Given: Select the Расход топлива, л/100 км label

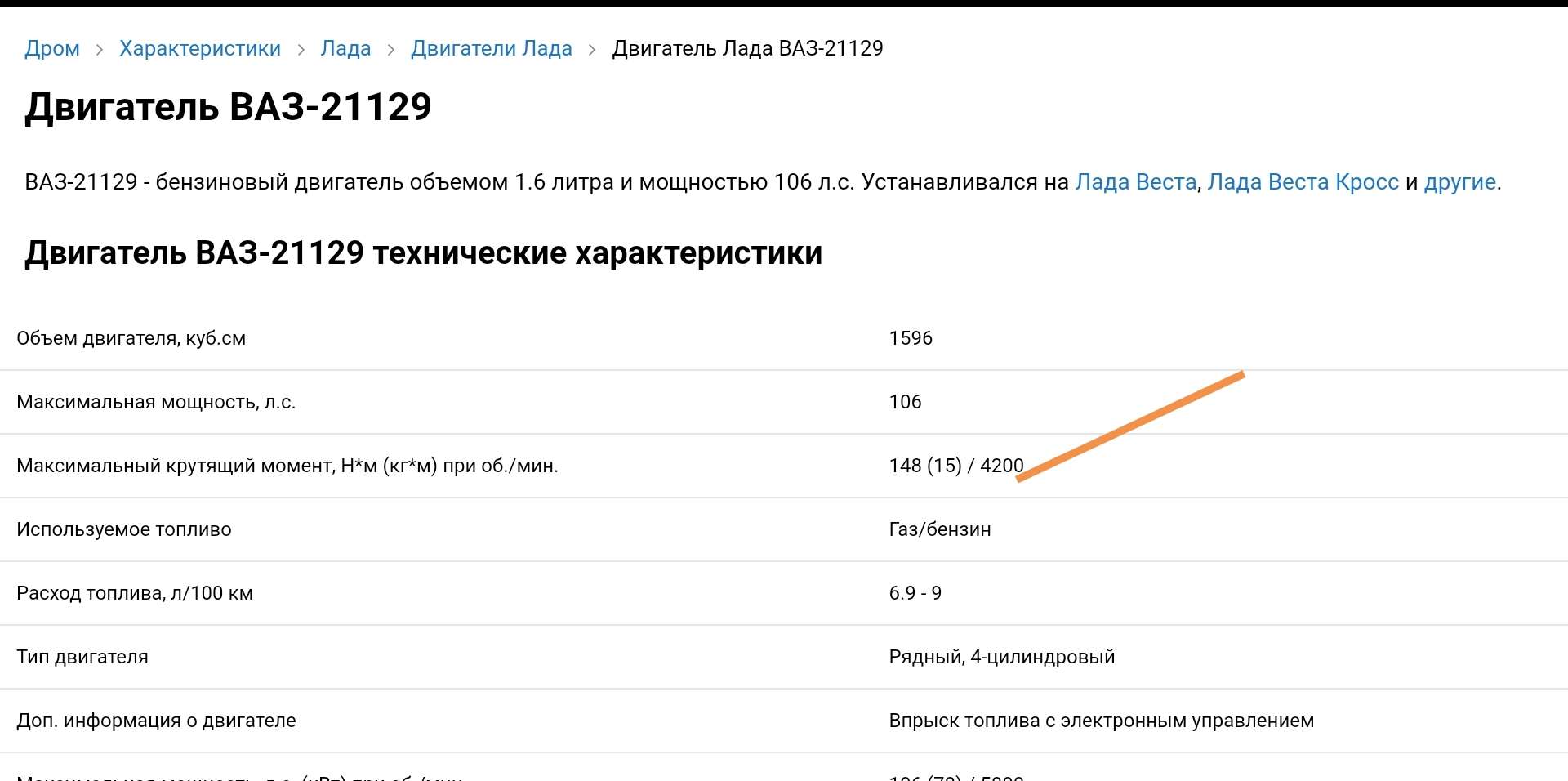Looking at the screenshot, I should point(135,593).
